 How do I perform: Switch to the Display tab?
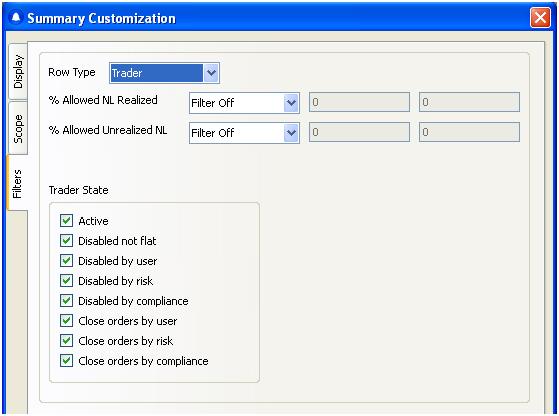(18, 72)
